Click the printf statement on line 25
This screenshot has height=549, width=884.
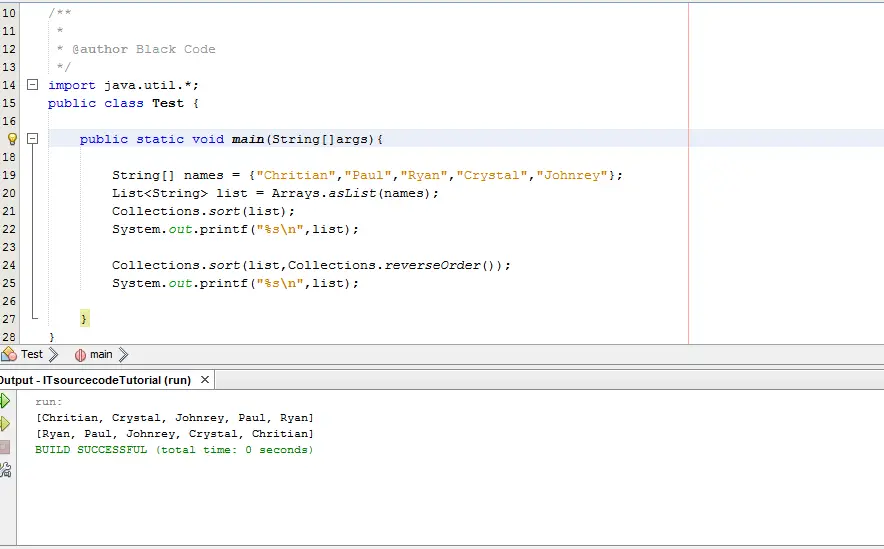coord(235,284)
